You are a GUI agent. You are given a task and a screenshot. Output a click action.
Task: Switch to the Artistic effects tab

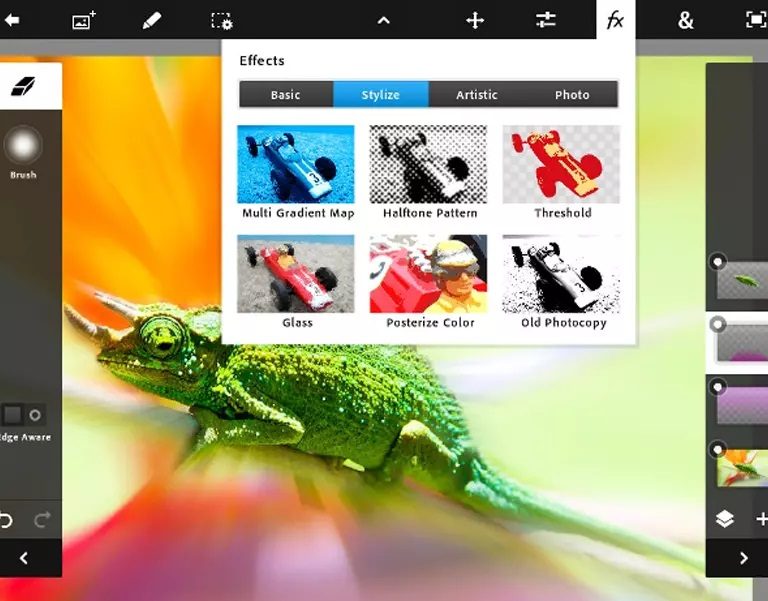tap(476, 95)
